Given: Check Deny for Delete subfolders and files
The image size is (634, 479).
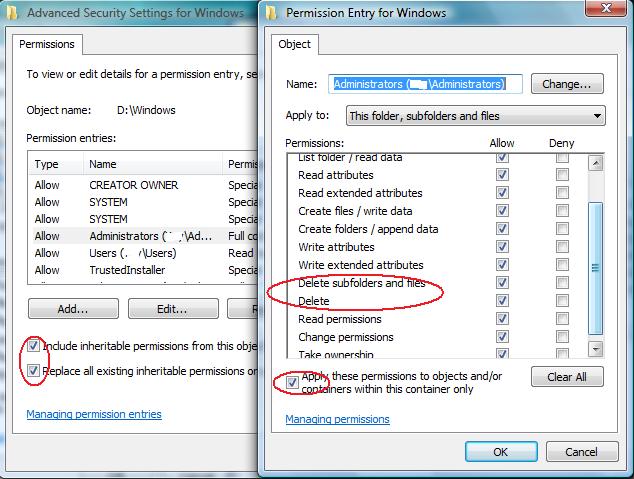Looking at the screenshot, I should (x=562, y=283).
